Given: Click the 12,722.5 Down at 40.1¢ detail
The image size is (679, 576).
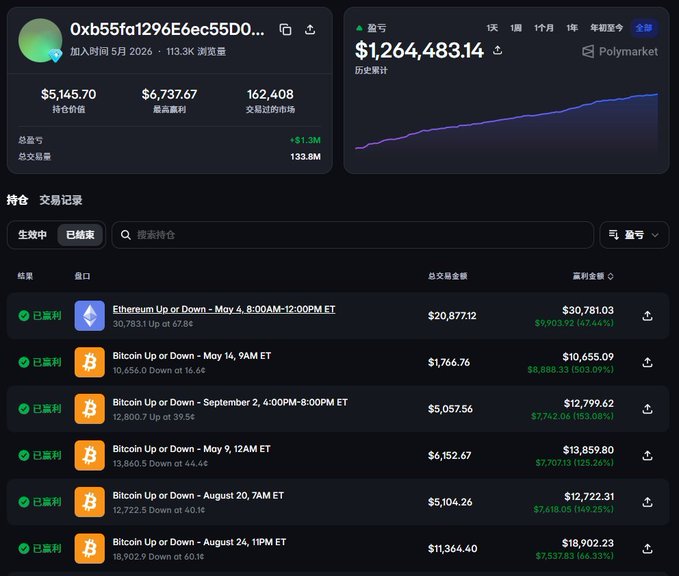Looking at the screenshot, I should point(159,510).
